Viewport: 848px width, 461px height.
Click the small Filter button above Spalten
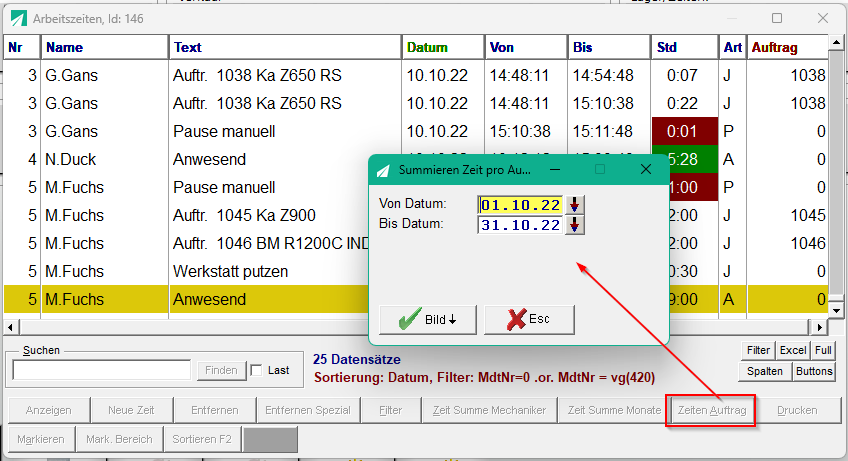[x=758, y=351]
